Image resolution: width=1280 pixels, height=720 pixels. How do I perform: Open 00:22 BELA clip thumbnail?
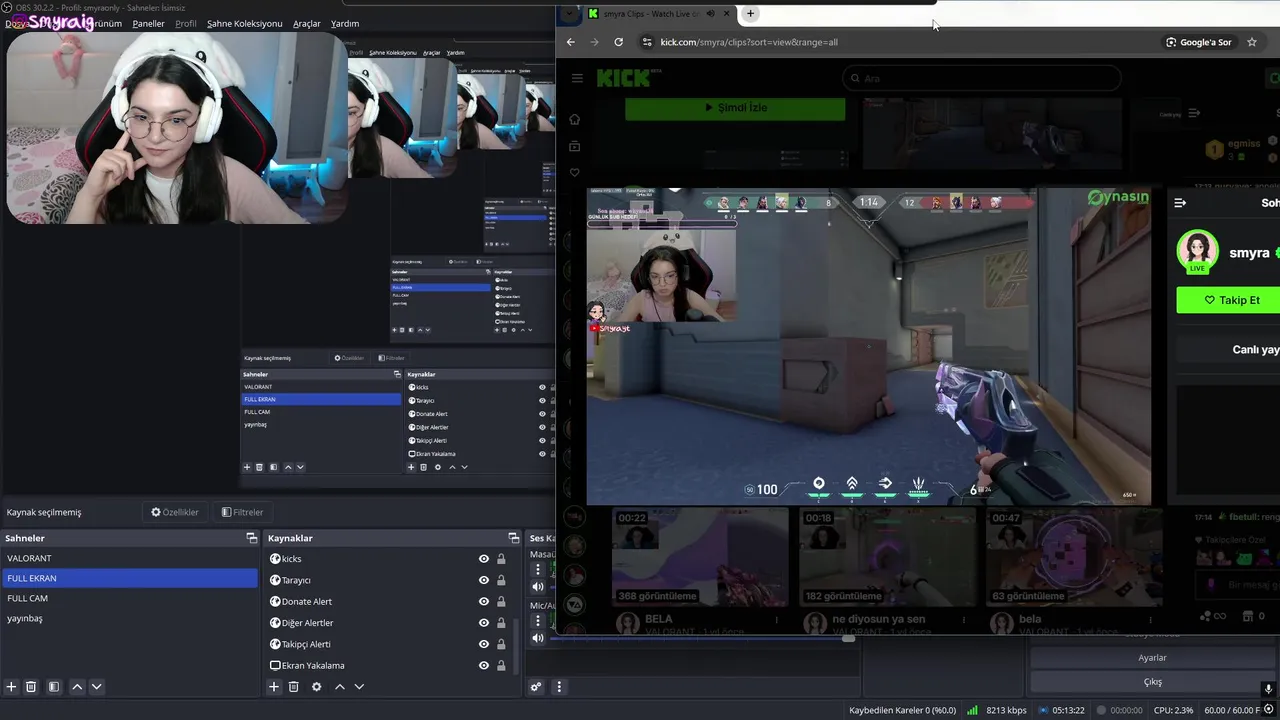699,556
